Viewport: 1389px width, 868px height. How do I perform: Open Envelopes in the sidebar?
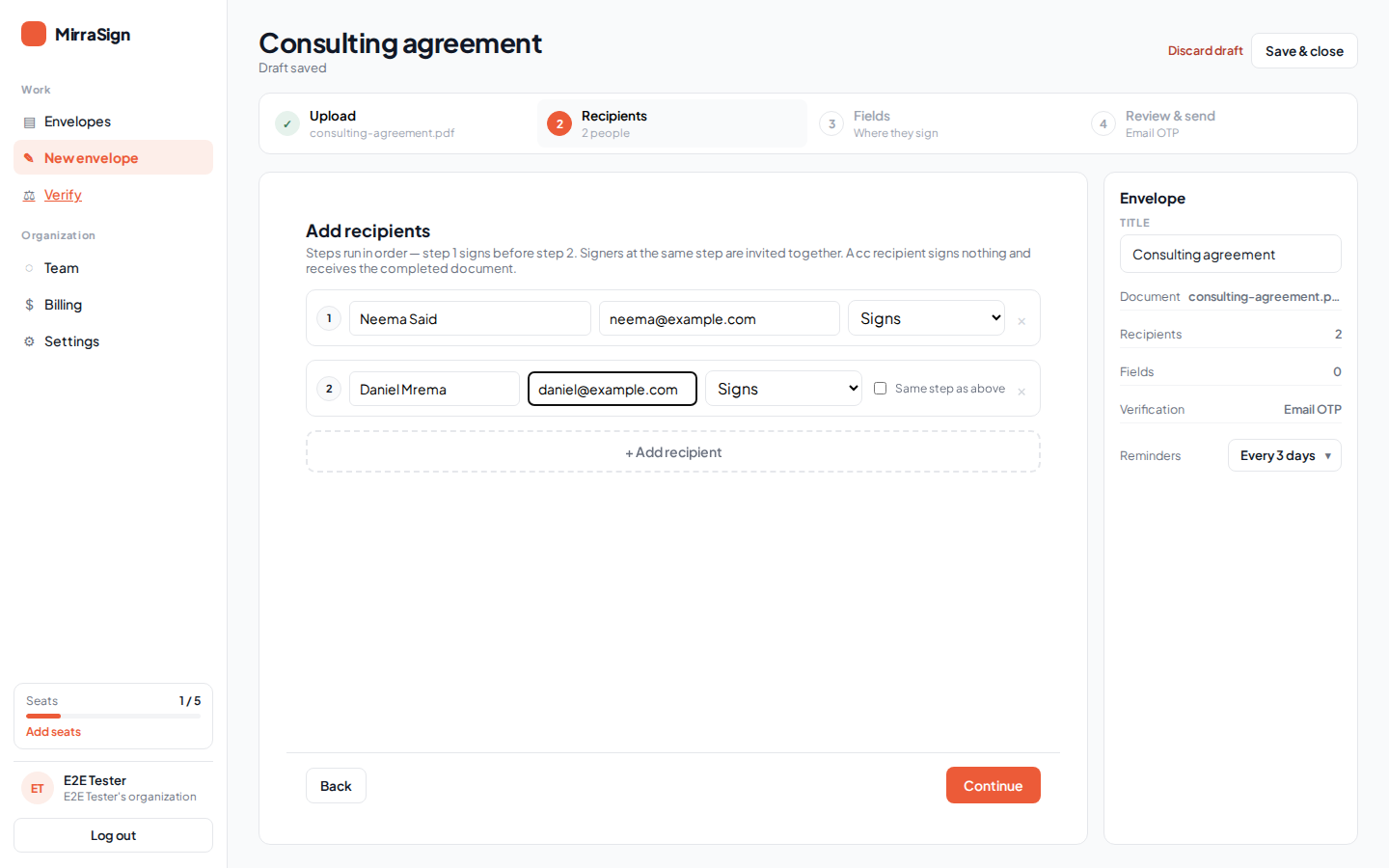(x=113, y=122)
